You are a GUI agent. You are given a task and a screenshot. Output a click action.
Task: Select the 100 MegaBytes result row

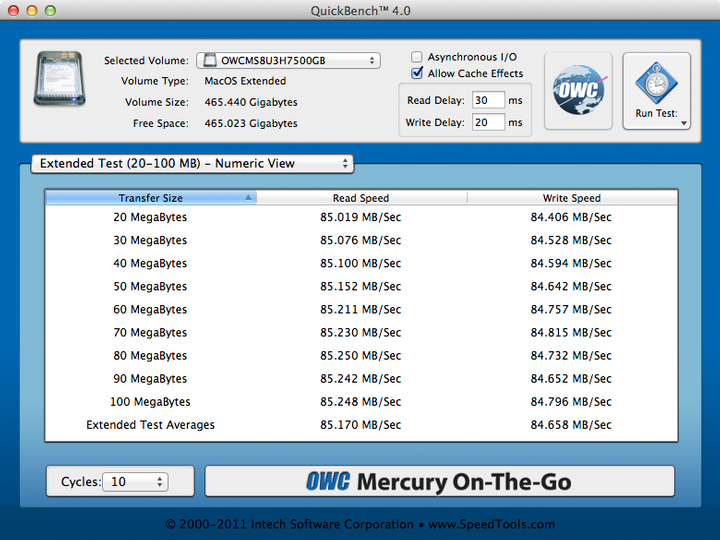click(360, 402)
